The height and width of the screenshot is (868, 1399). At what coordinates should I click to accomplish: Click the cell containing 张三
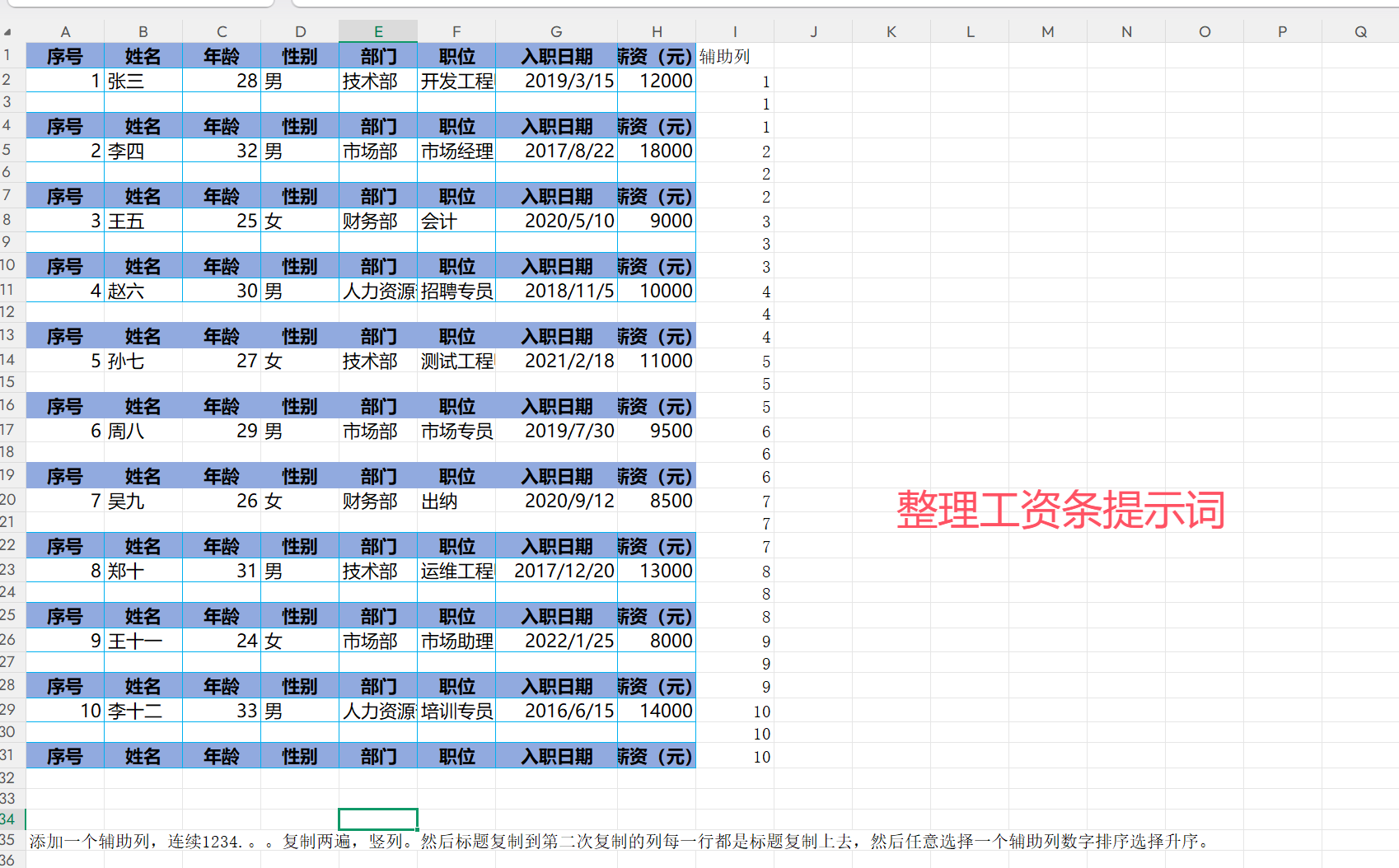(x=143, y=81)
